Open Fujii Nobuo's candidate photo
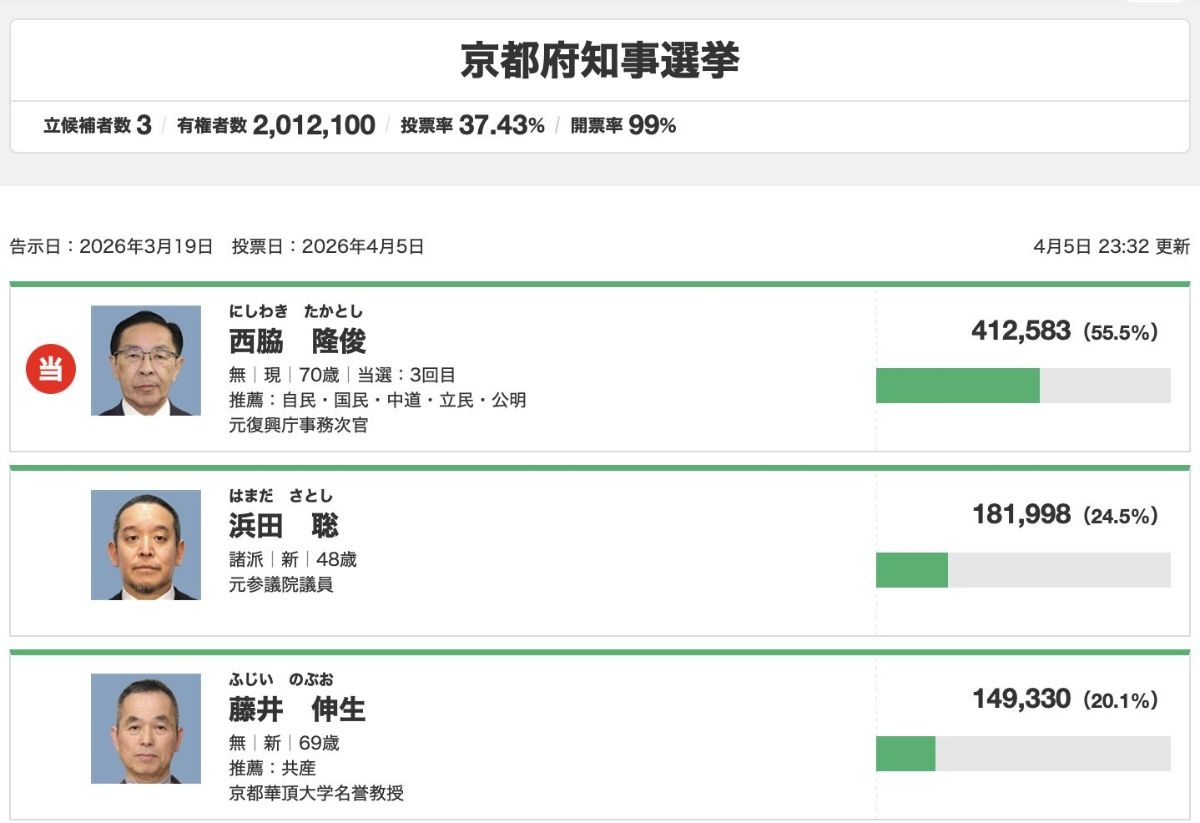1200x823 pixels. tap(145, 728)
